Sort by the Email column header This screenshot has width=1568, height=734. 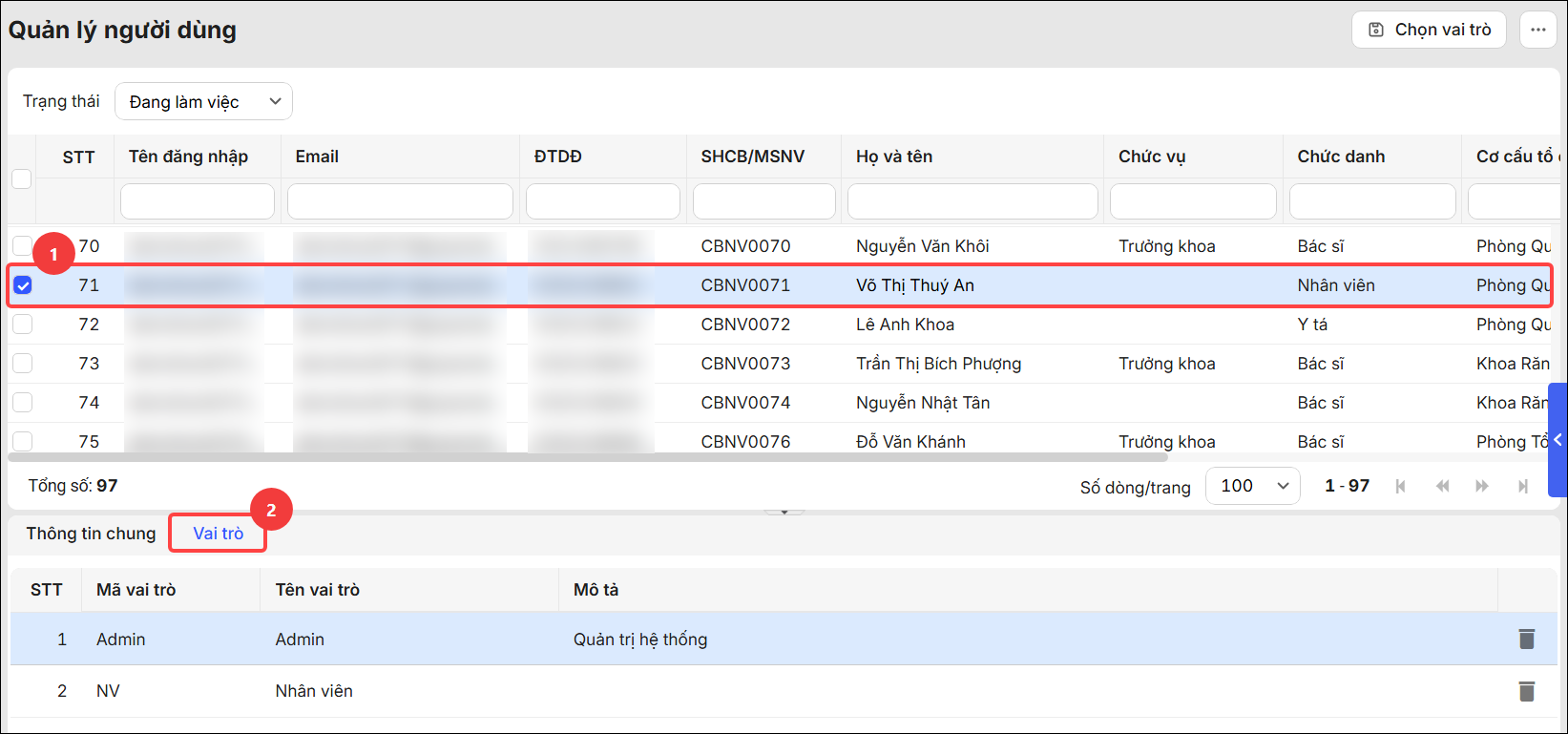[x=317, y=157]
